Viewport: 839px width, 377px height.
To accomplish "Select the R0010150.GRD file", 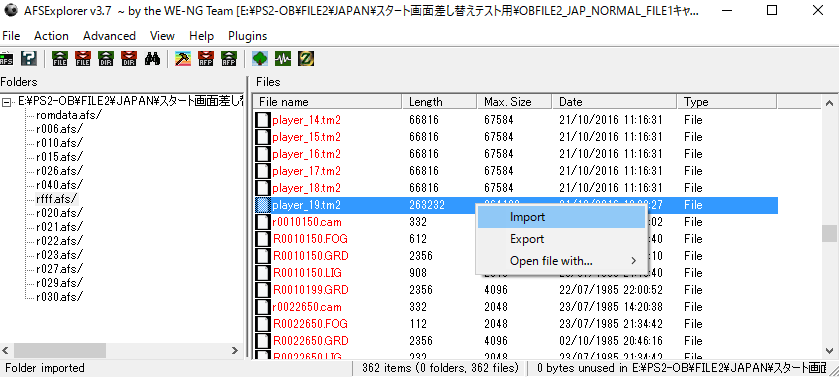I will point(310,256).
